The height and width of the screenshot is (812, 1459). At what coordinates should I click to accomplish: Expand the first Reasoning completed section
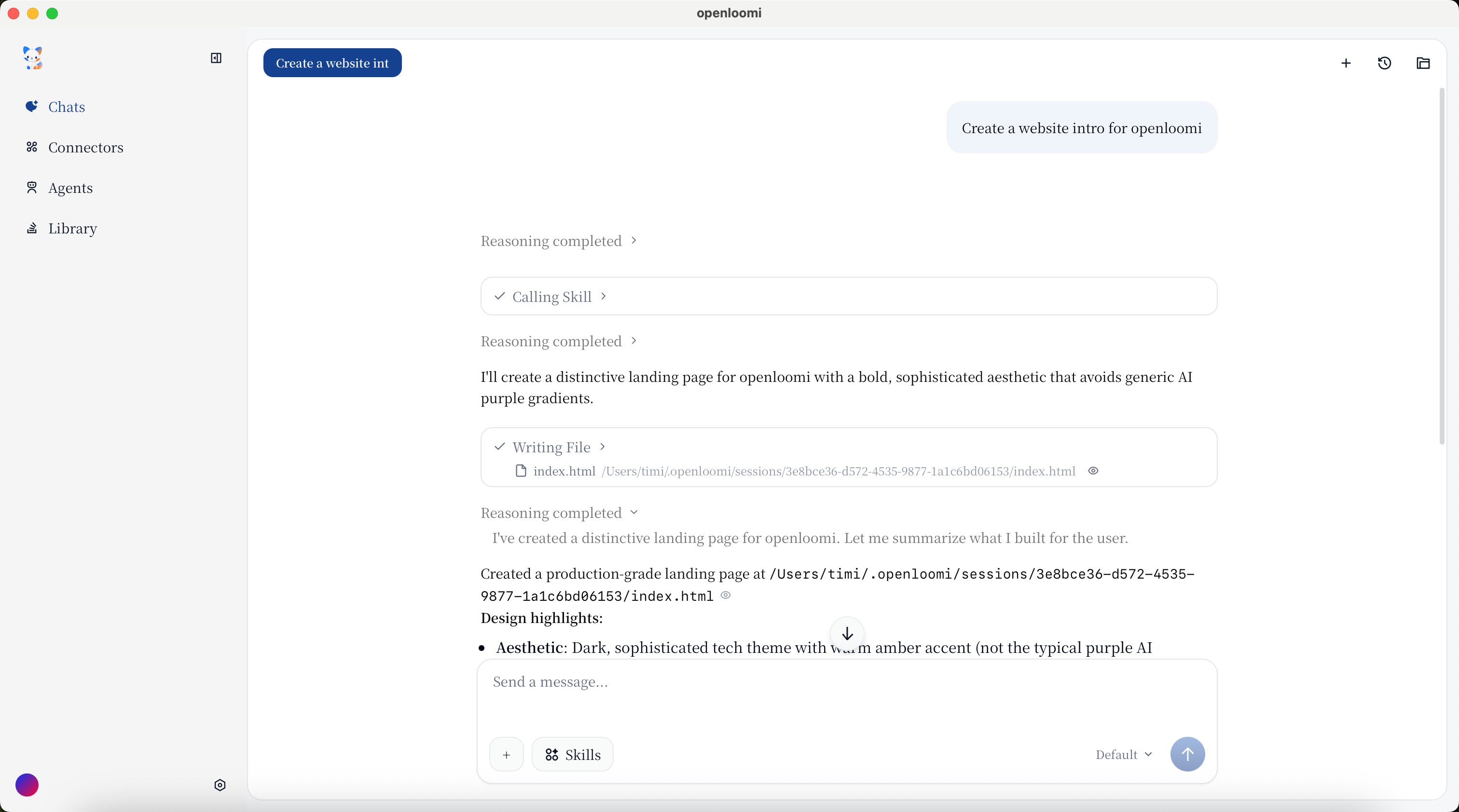coord(559,241)
